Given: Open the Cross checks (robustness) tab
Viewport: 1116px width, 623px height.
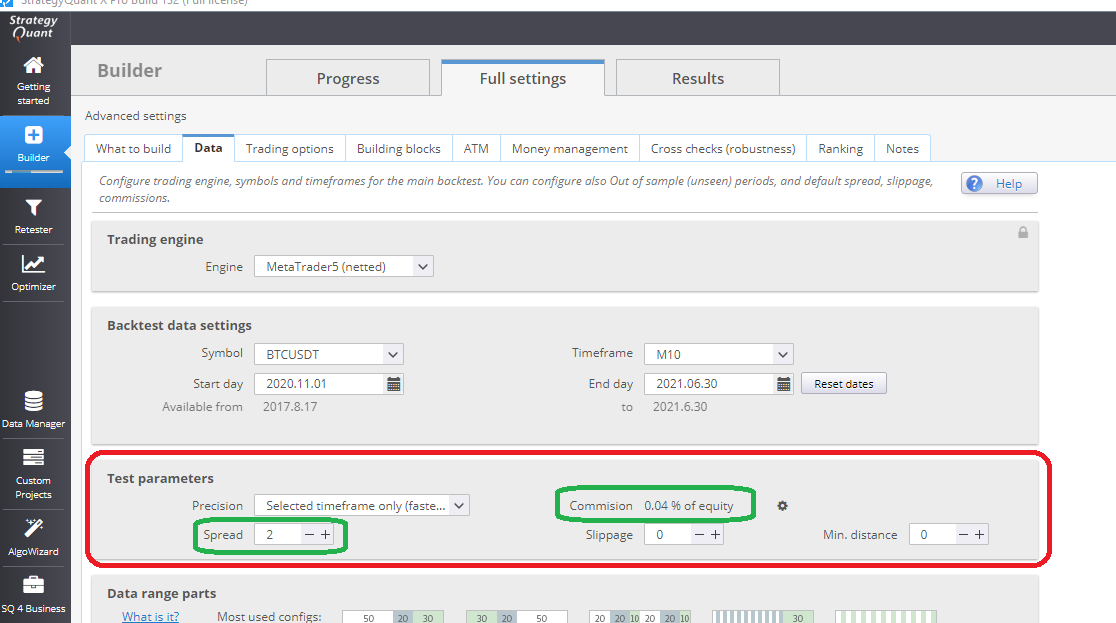Looking at the screenshot, I should [x=723, y=148].
